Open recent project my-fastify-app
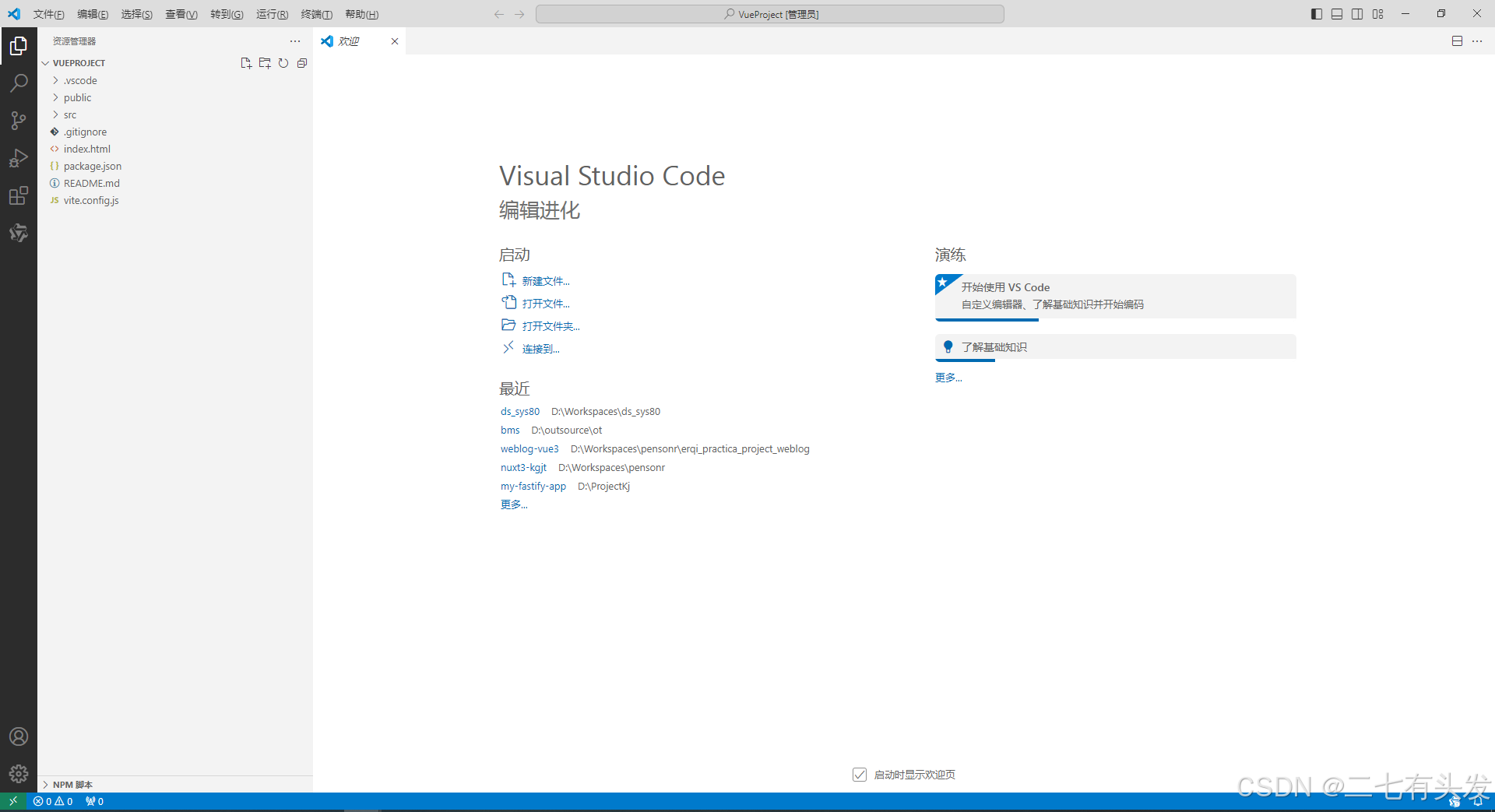Viewport: 1495px width, 812px height. click(x=533, y=486)
